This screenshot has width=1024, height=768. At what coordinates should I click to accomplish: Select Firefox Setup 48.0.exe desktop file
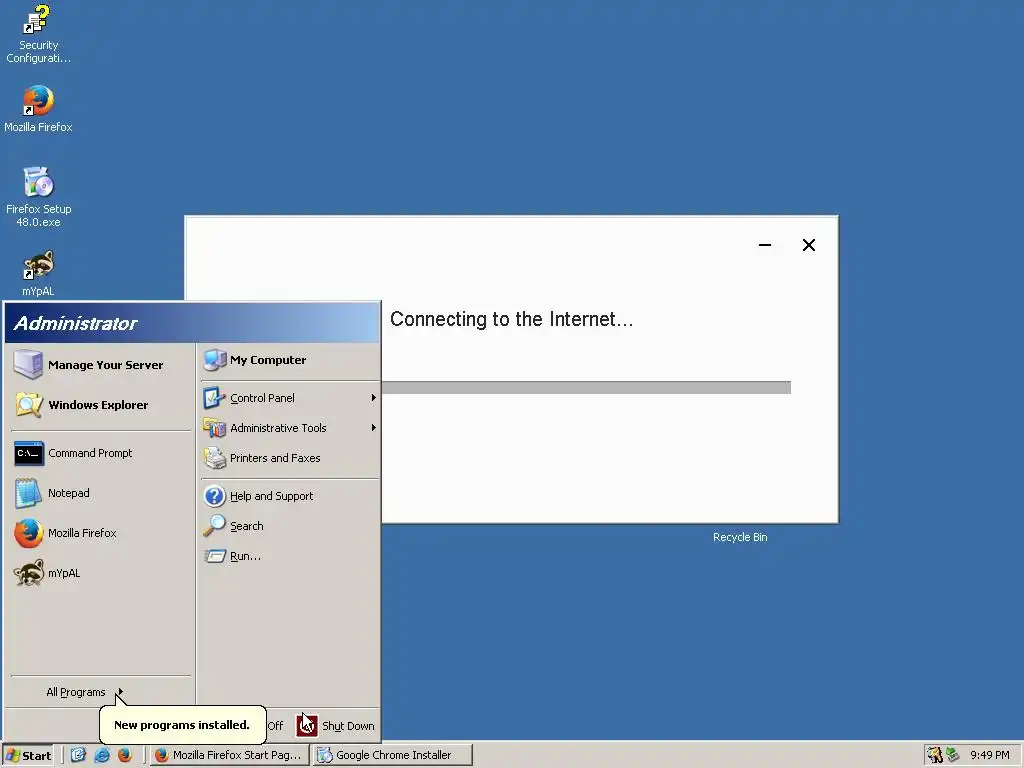(x=38, y=197)
